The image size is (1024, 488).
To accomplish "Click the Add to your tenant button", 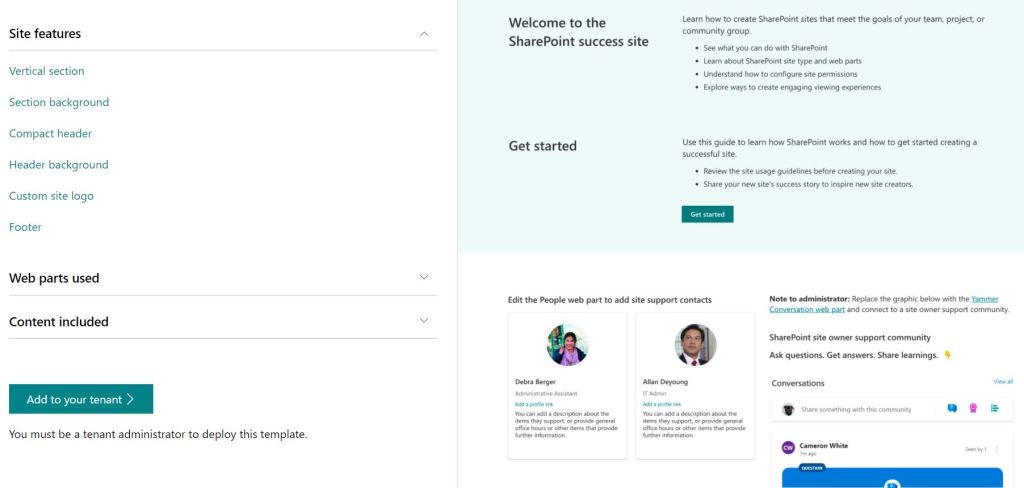I will coord(81,399).
